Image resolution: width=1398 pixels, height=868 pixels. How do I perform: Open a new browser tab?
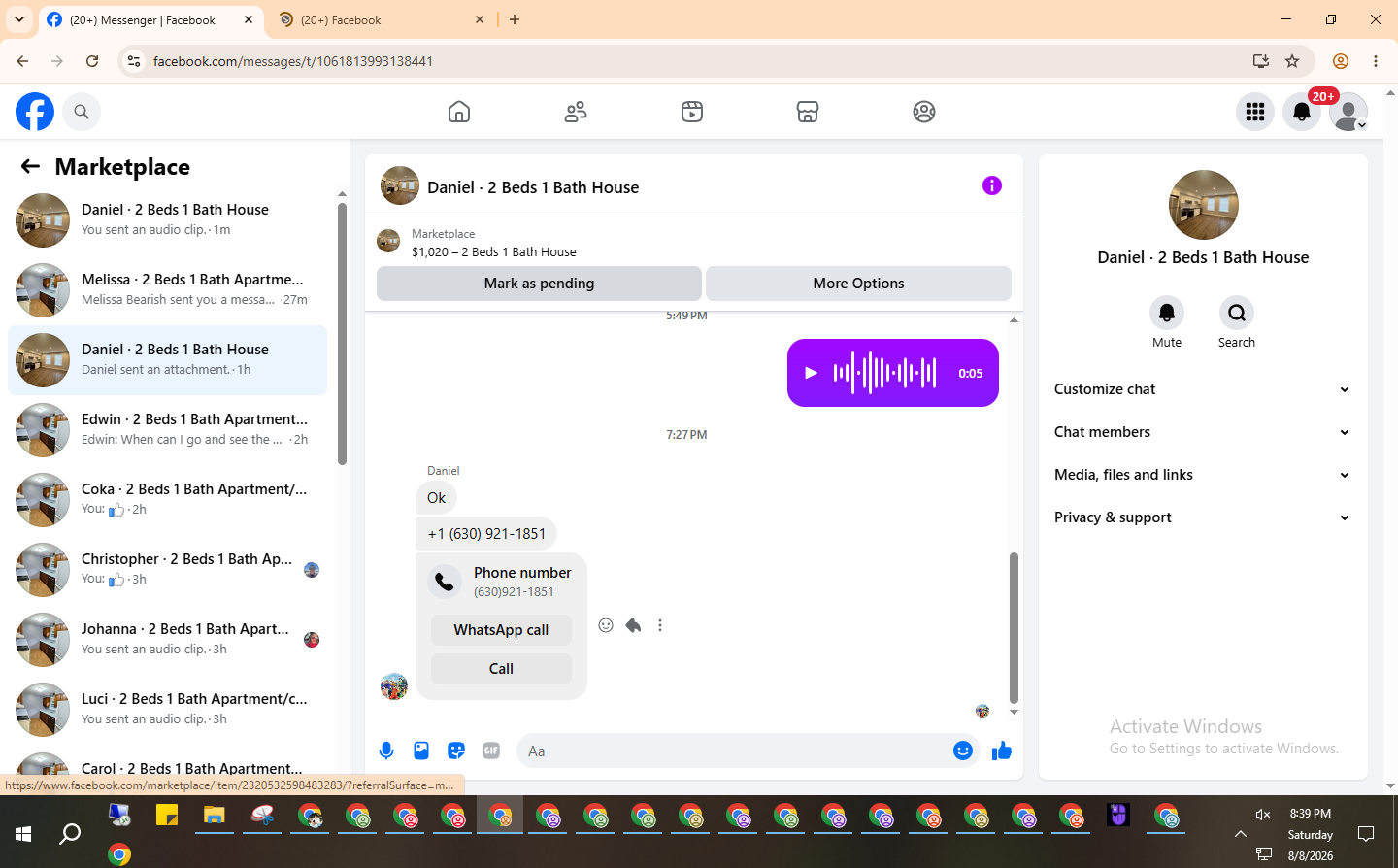click(515, 19)
